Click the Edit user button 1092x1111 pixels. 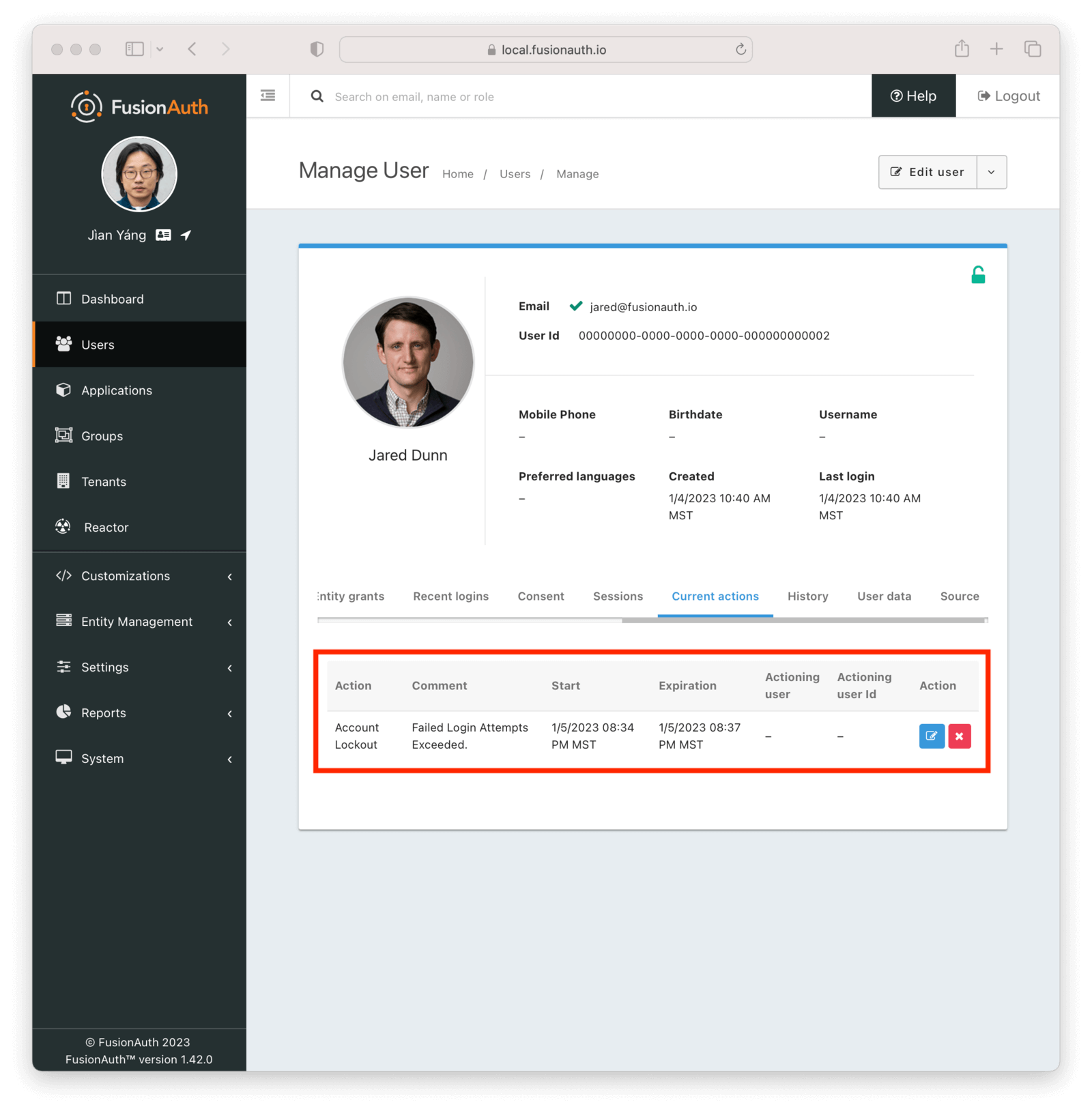coord(928,173)
